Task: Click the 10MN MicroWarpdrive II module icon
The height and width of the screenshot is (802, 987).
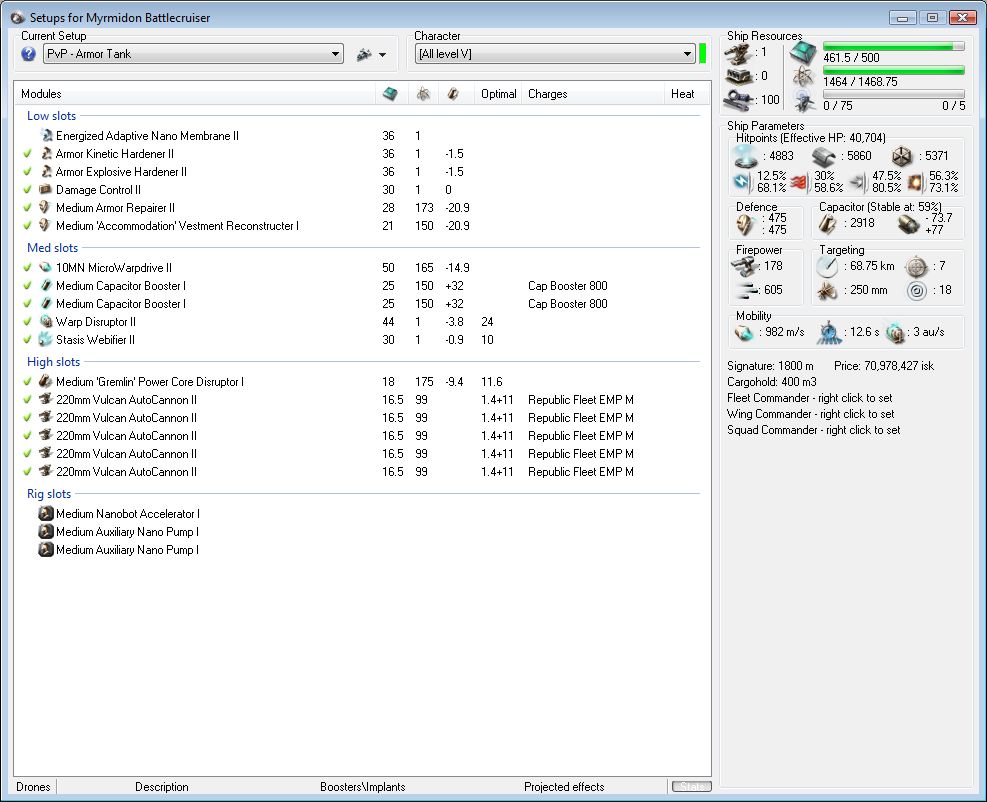Action: click(46, 268)
